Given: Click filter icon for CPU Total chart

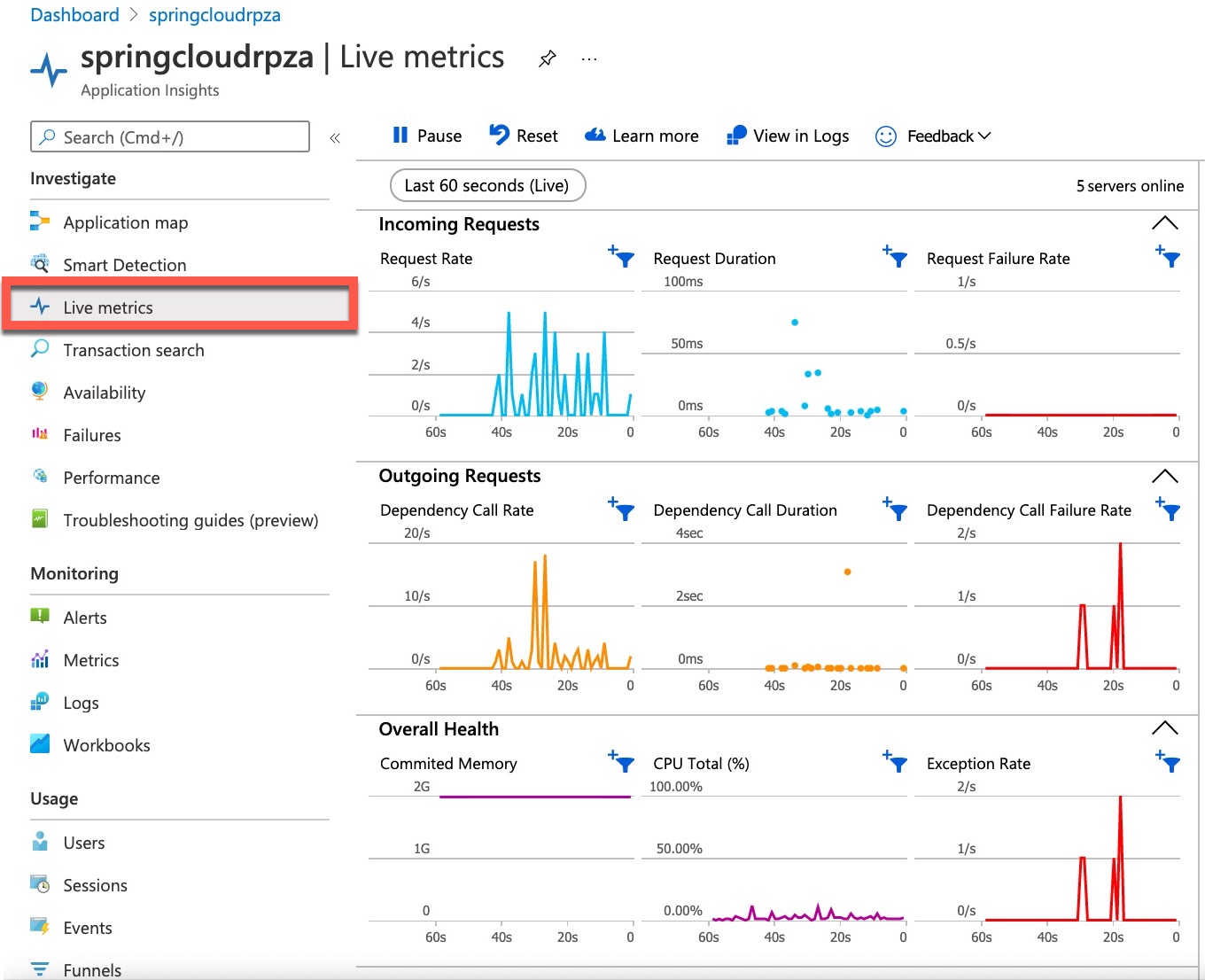Looking at the screenshot, I should point(896,762).
